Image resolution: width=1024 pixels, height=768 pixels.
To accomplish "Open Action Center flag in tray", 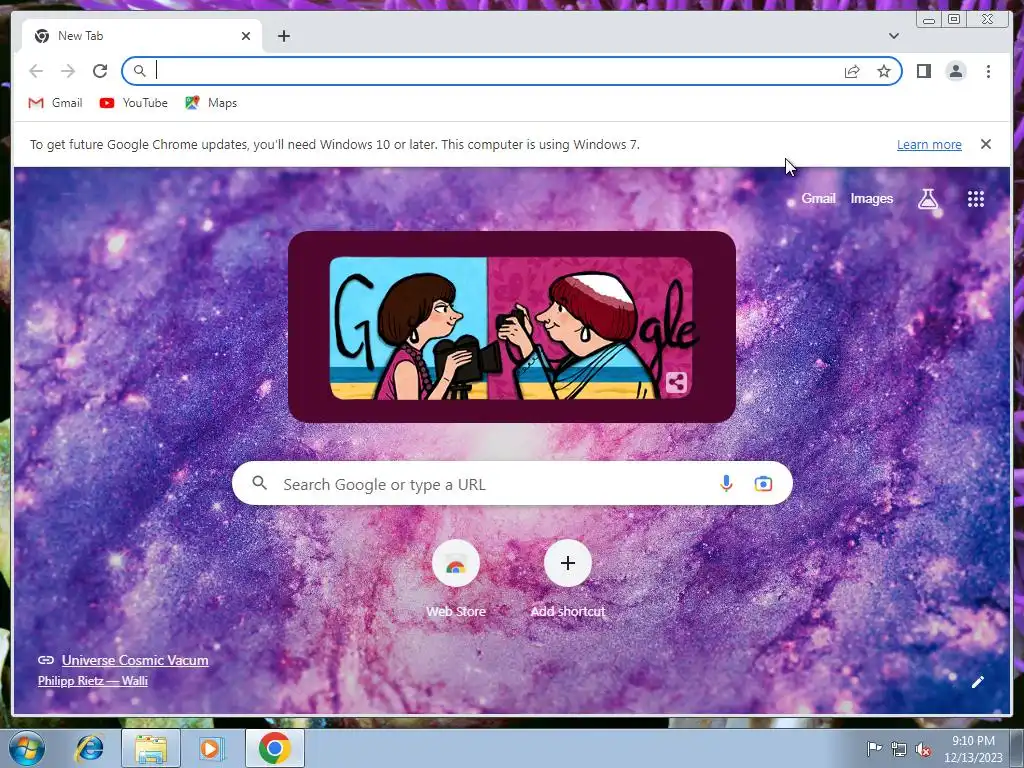I will point(873,749).
